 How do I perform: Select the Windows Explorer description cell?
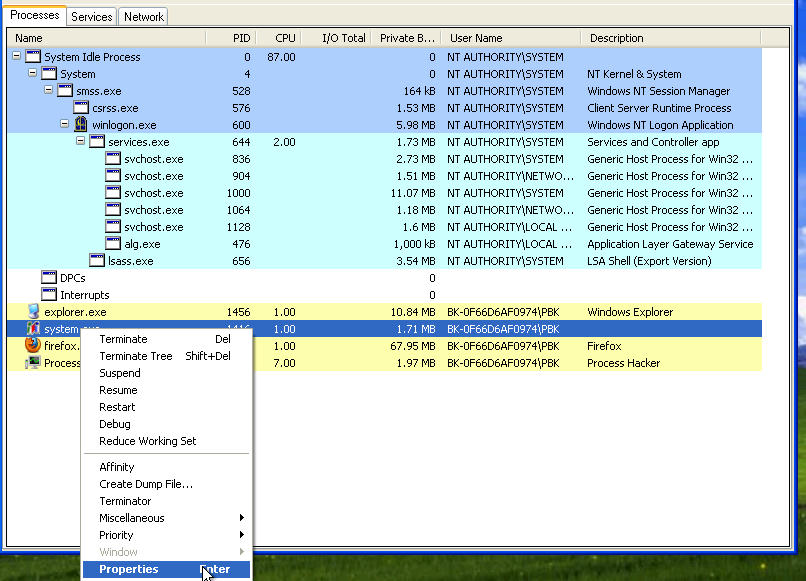pyautogui.click(x=630, y=312)
